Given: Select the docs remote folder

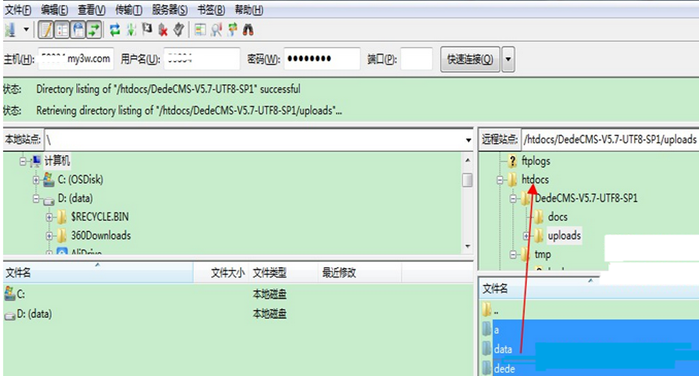Looking at the screenshot, I should click(x=558, y=217).
